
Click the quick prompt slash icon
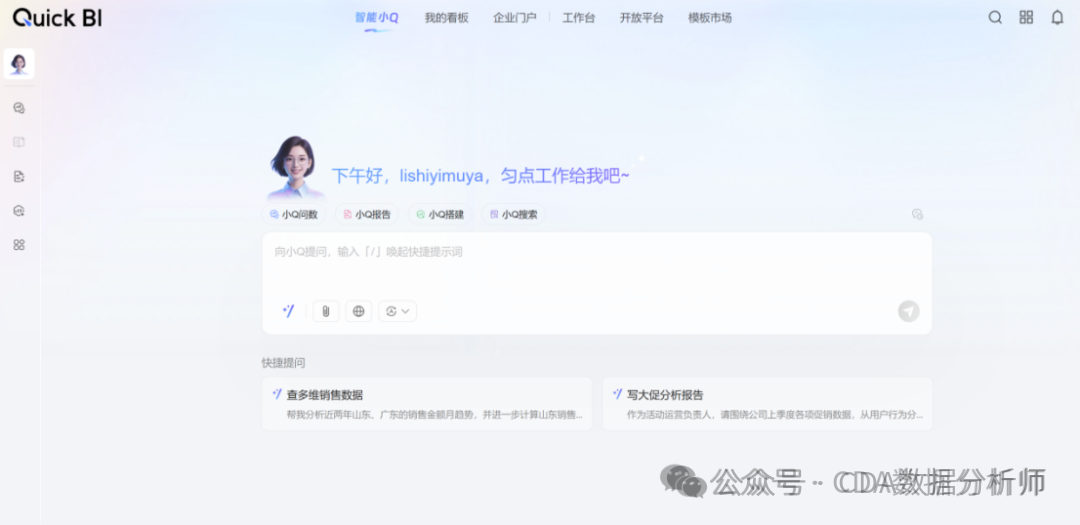pos(289,311)
